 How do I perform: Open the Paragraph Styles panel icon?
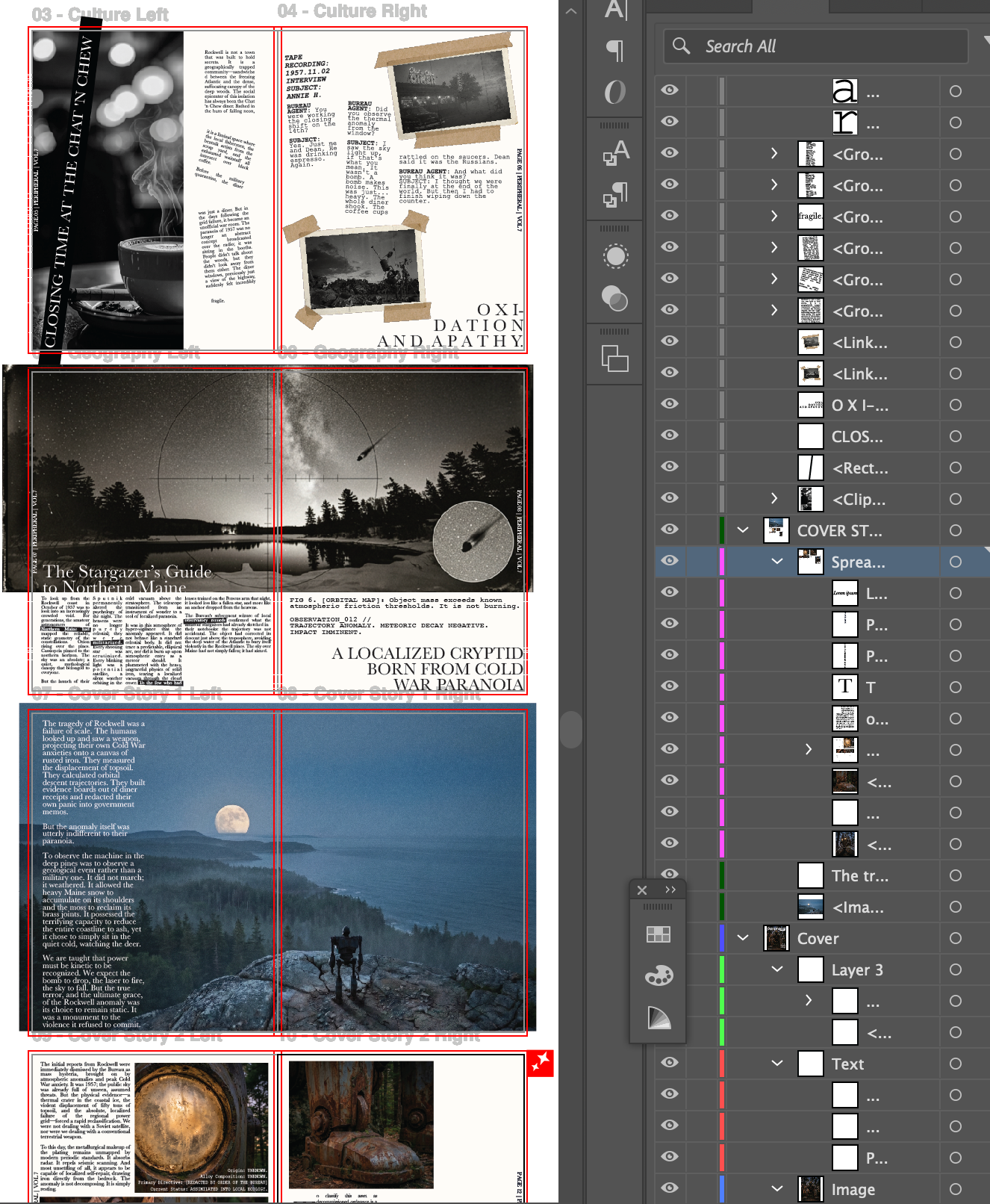(x=616, y=194)
